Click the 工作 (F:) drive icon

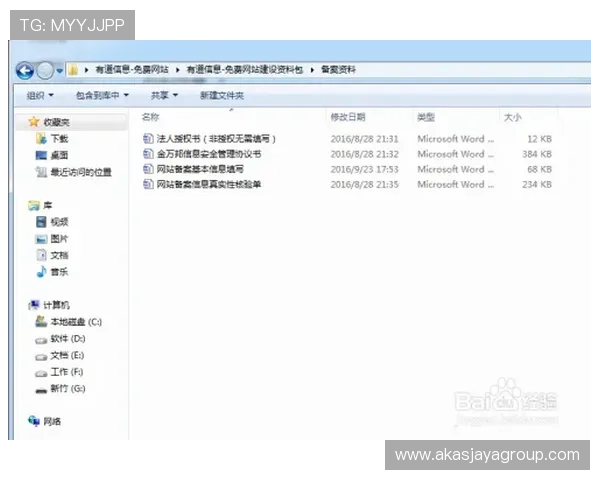tap(41, 374)
